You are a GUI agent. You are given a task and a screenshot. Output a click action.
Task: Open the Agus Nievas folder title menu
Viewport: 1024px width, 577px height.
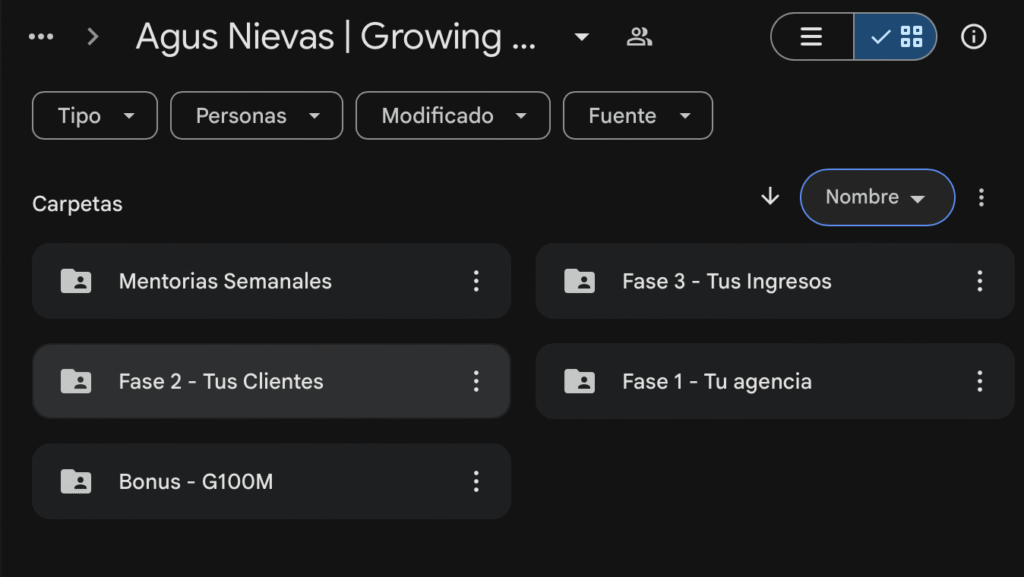tap(581, 38)
